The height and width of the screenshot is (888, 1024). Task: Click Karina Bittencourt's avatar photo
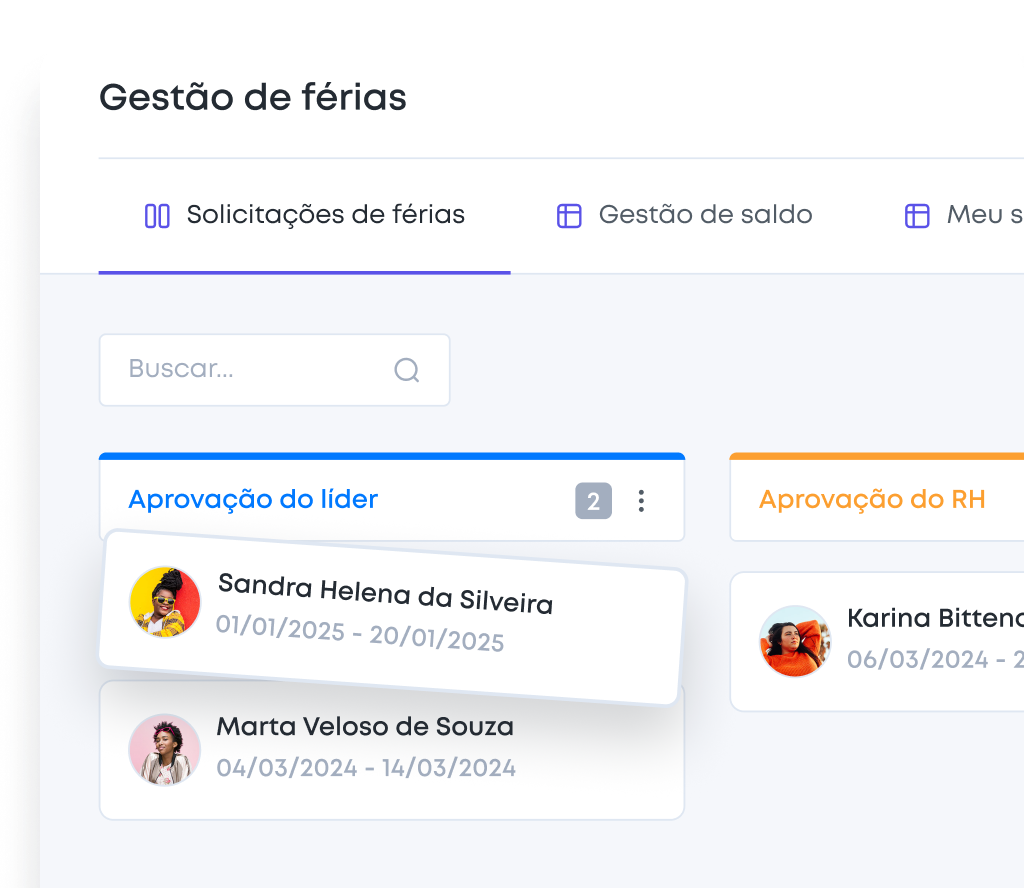795,641
